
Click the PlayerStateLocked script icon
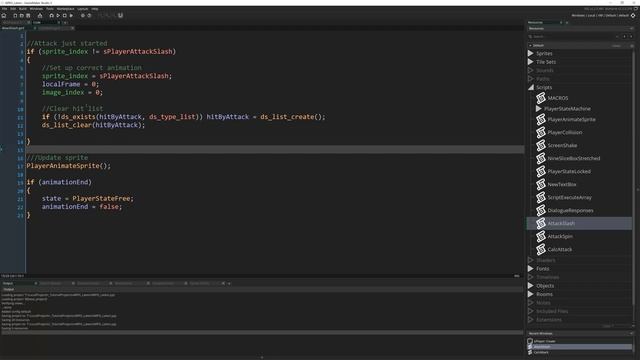[541, 171]
